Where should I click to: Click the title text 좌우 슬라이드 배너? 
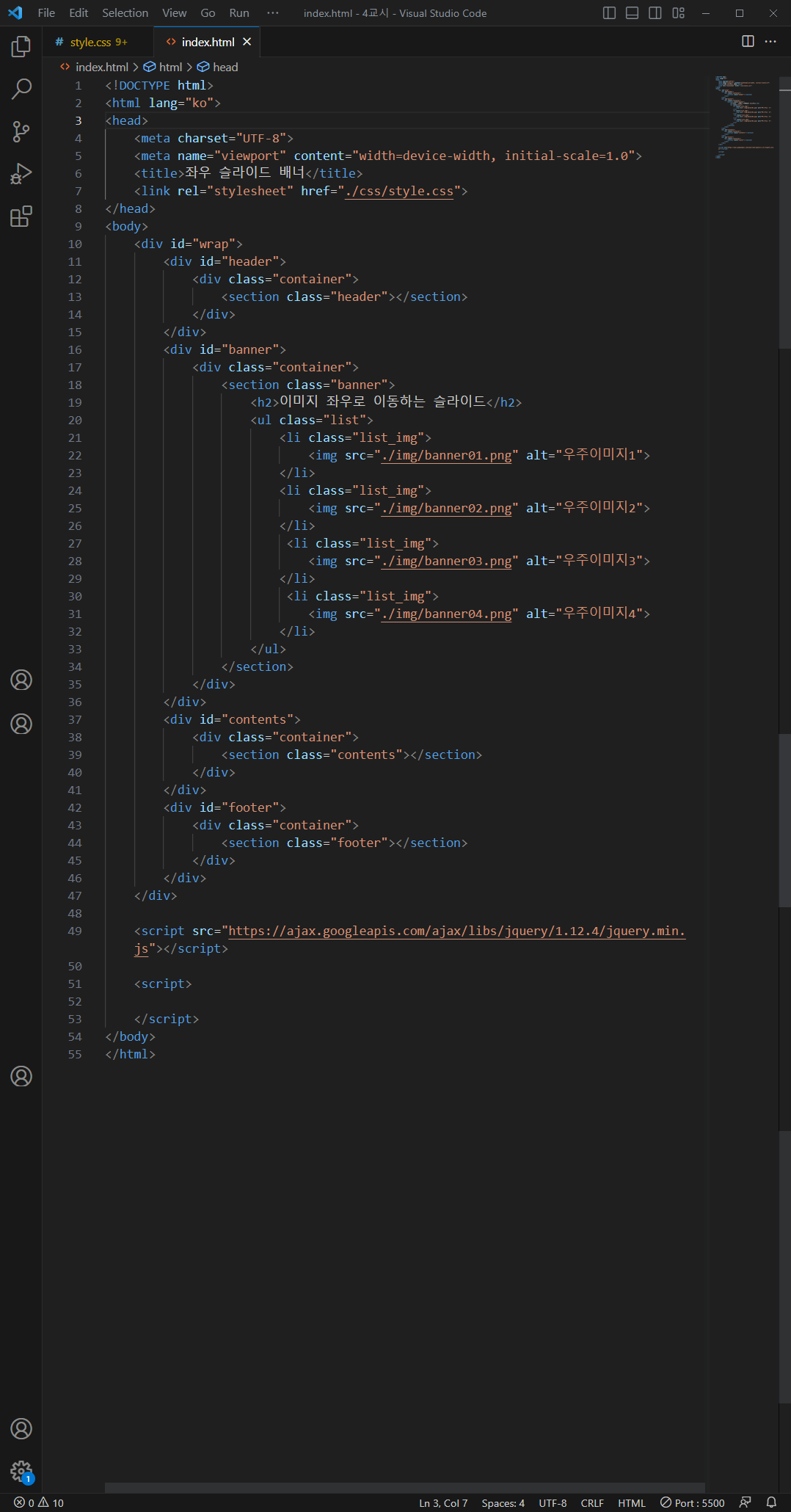[x=244, y=172]
